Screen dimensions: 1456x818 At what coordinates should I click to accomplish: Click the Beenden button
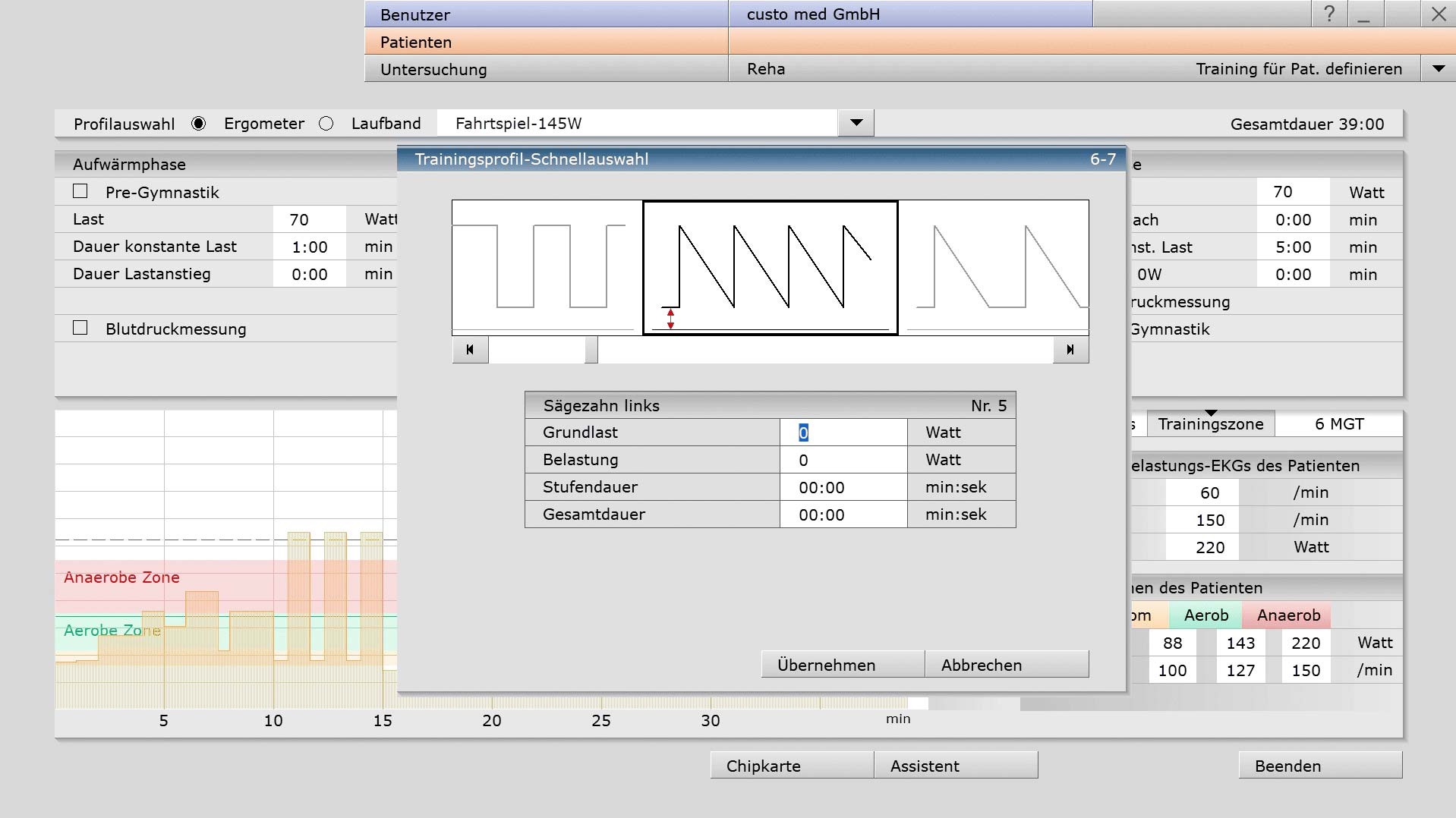pyautogui.click(x=1320, y=766)
